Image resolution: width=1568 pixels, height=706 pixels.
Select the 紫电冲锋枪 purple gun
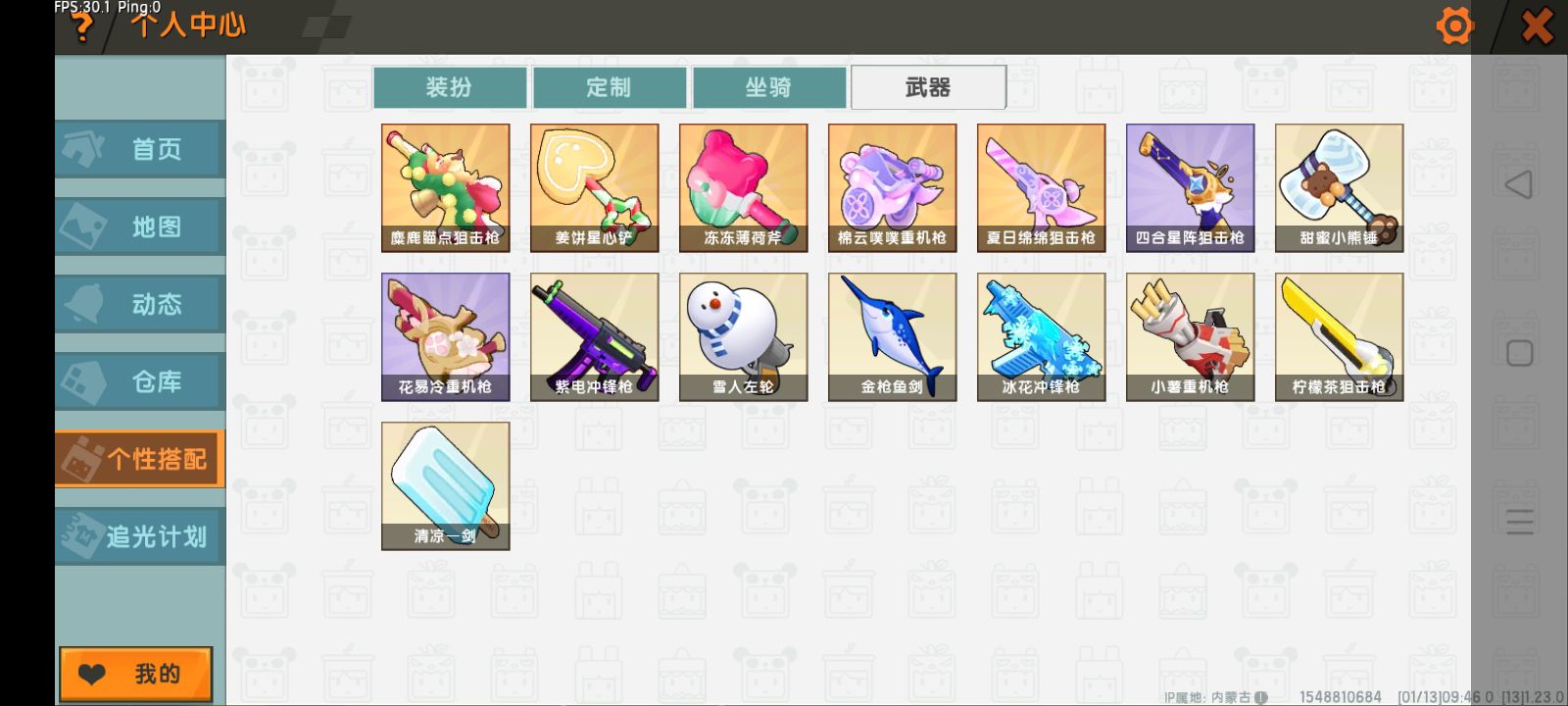point(594,336)
